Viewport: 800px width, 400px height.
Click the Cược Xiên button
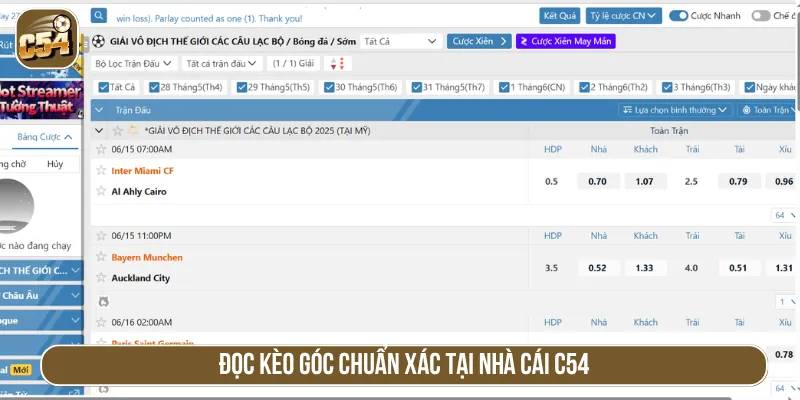[479, 41]
